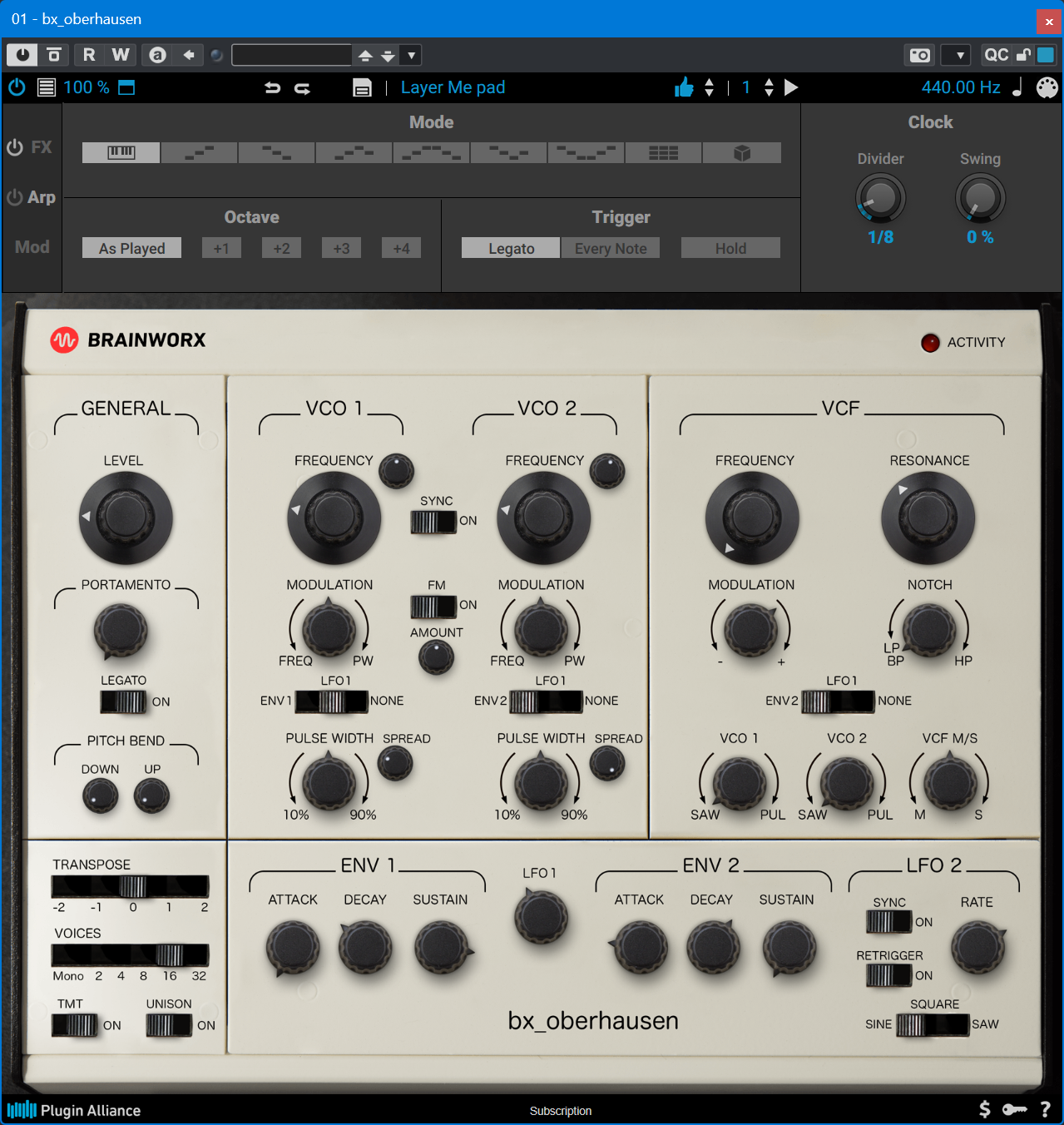This screenshot has height=1125, width=1064.
Task: Click the question mark help icon
Action: 1046,1109
